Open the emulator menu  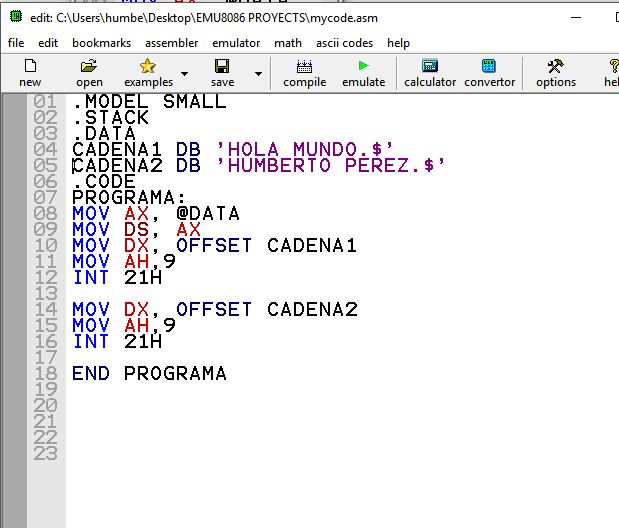pyautogui.click(x=236, y=43)
